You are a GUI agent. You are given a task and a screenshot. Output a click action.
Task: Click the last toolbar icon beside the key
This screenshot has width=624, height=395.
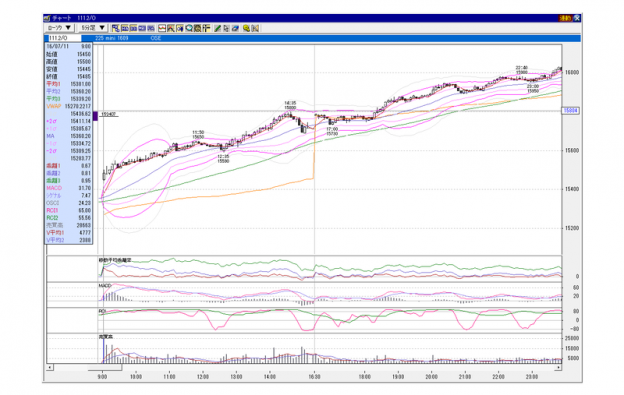click(x=255, y=28)
